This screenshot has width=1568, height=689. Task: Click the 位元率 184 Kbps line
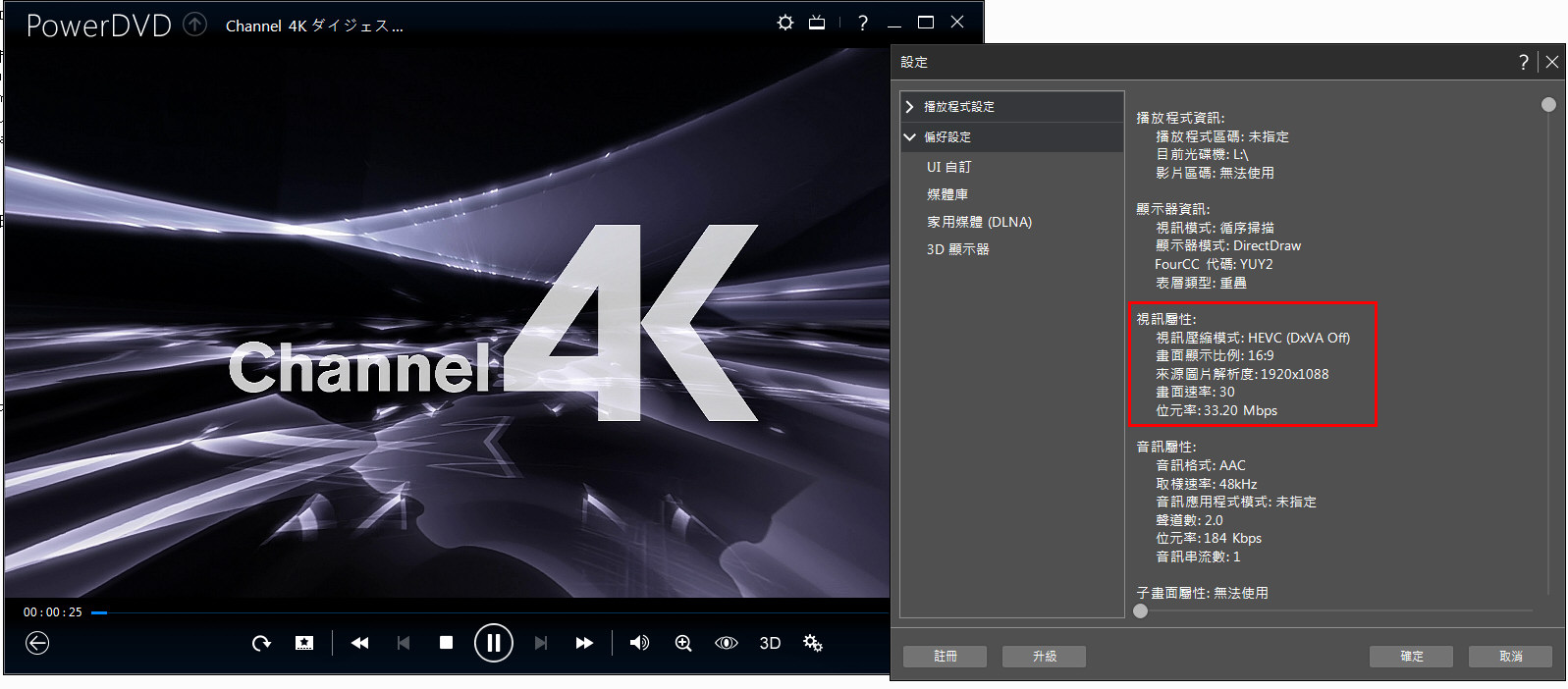1209,538
